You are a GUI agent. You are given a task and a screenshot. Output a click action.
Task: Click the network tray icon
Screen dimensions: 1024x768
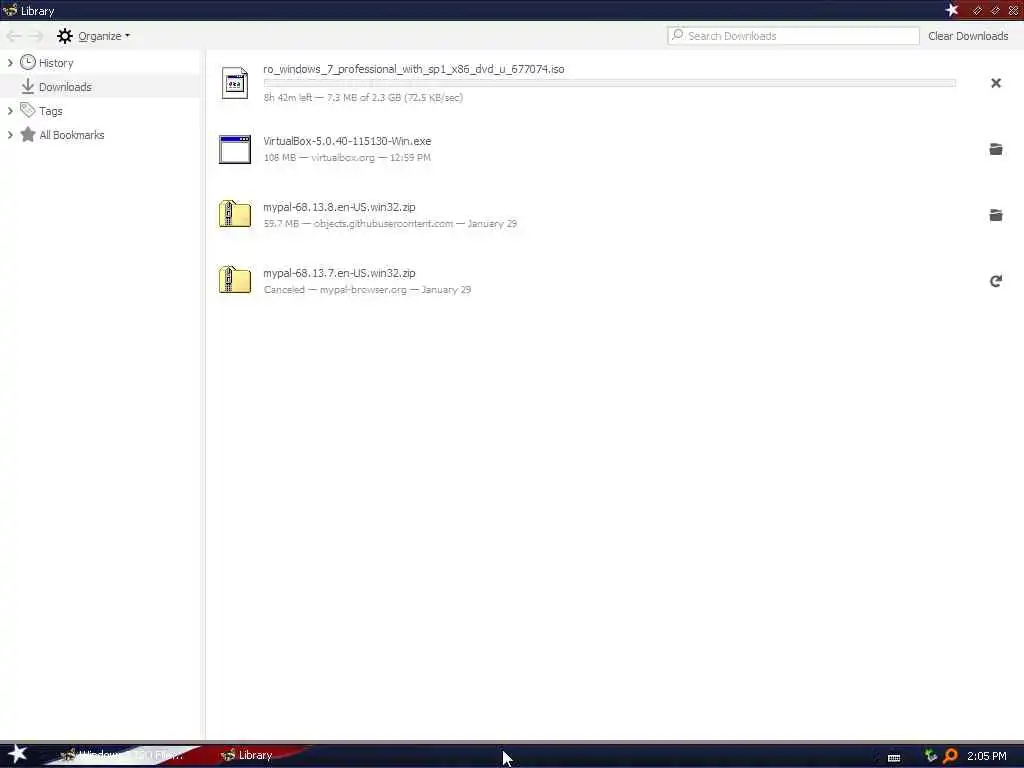(x=931, y=756)
